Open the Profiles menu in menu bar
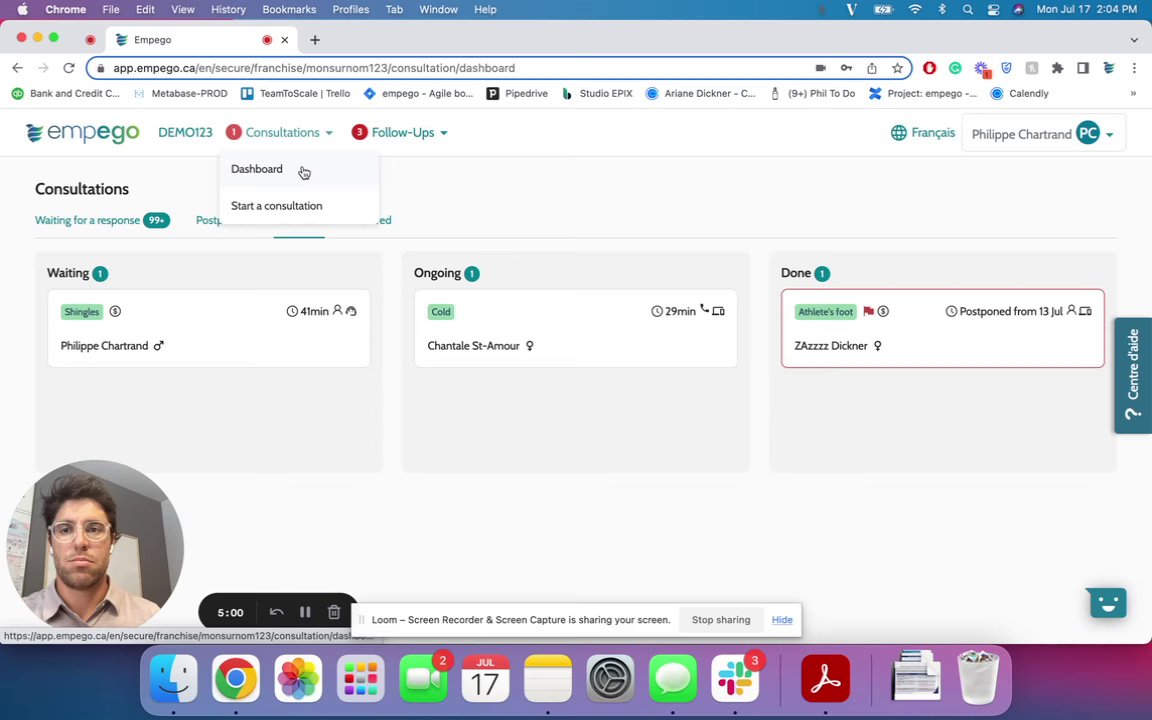 tap(350, 10)
